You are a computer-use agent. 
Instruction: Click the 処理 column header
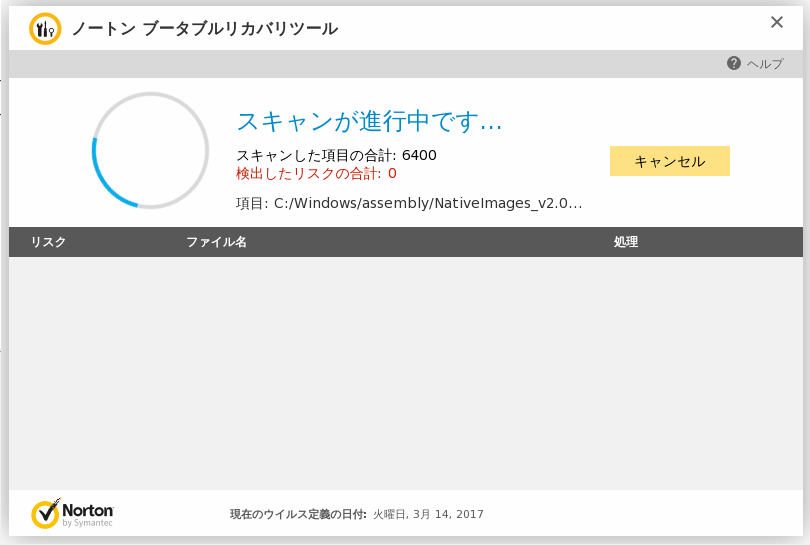626,242
